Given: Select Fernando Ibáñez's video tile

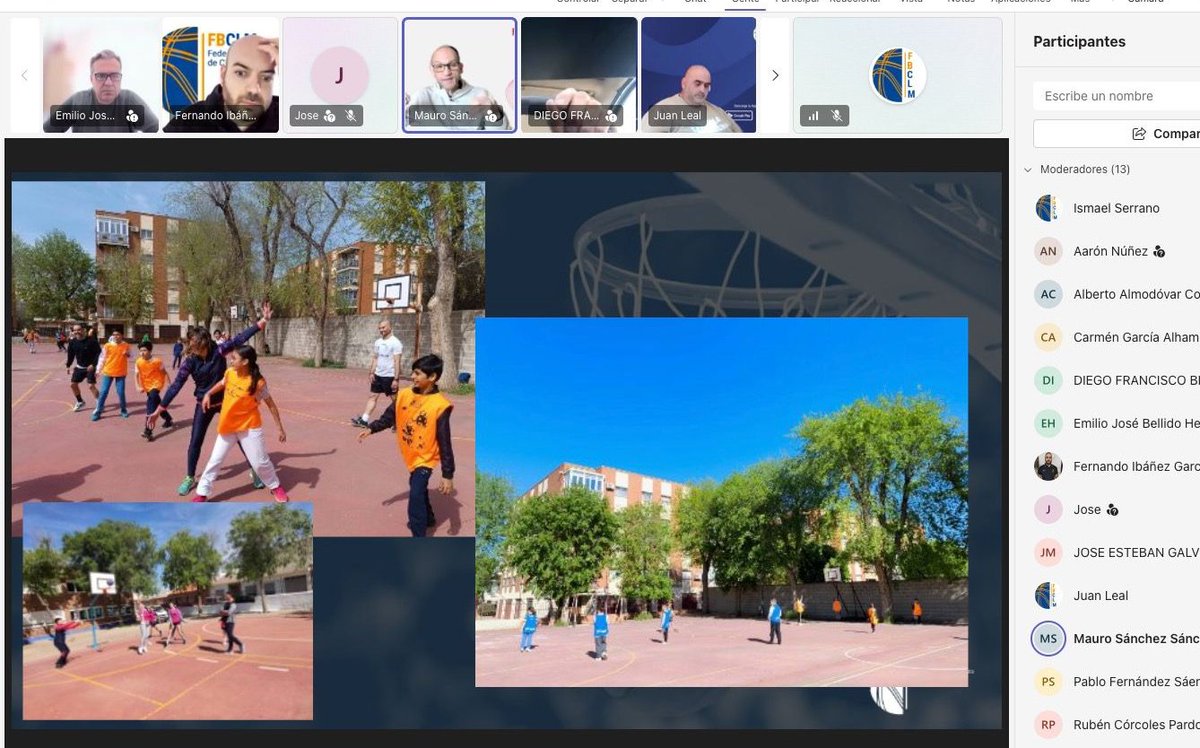Looking at the screenshot, I should click(220, 75).
